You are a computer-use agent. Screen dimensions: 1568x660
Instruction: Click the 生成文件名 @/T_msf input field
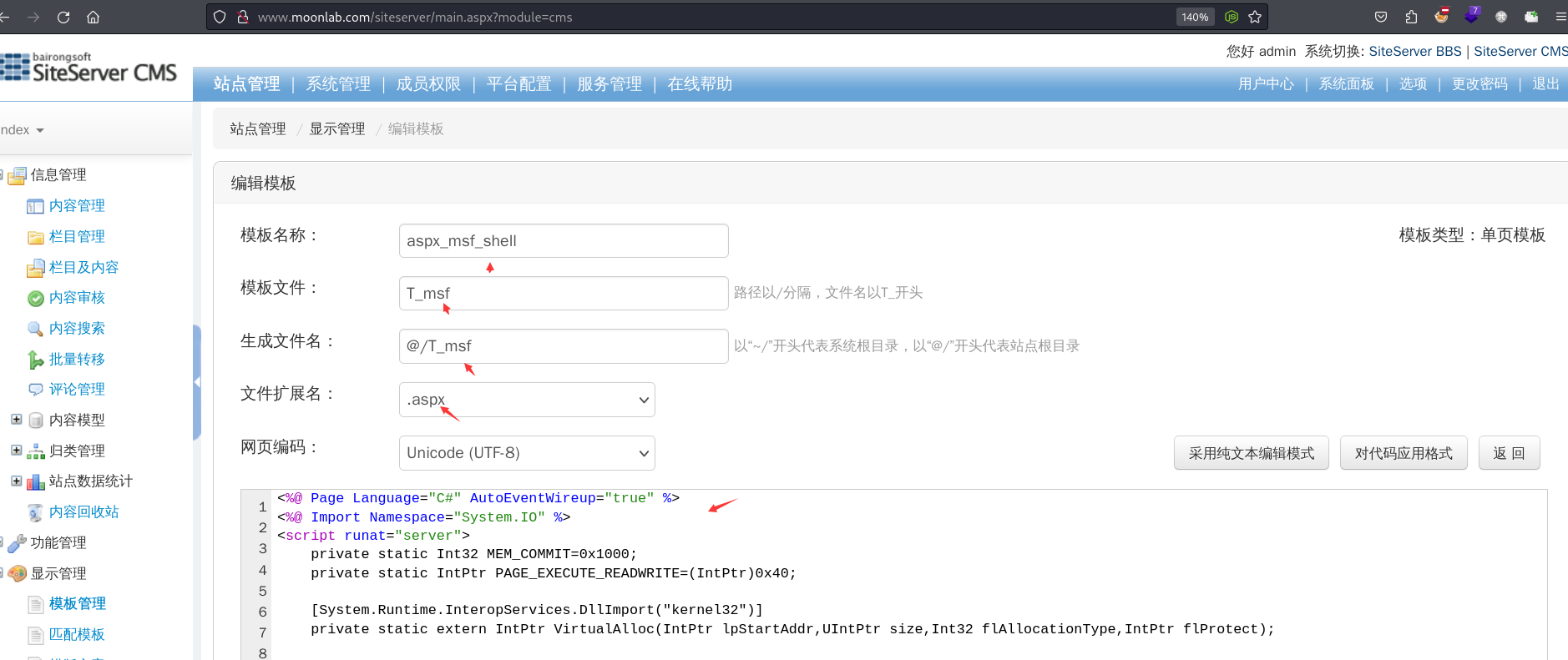(564, 346)
